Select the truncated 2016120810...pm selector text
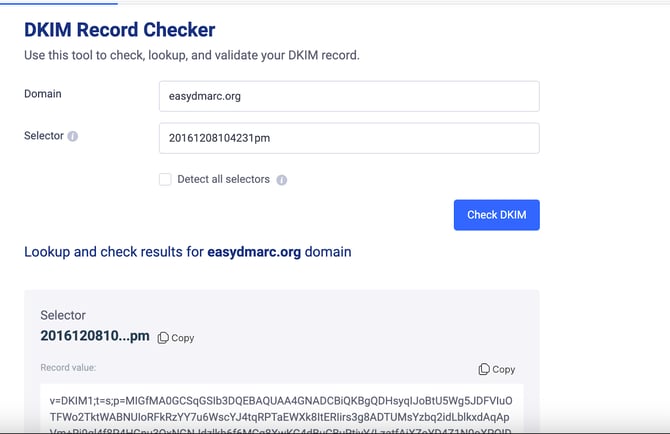The image size is (670, 434). coord(95,336)
